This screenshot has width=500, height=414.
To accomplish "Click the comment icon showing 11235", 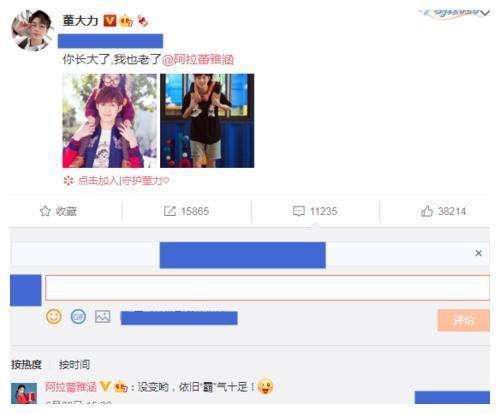I will click(x=298, y=211).
